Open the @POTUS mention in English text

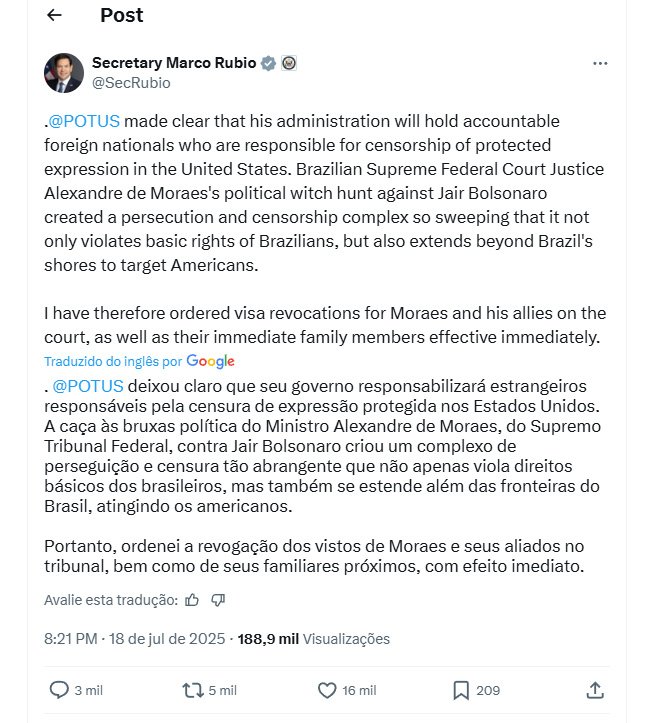pyautogui.click(x=84, y=121)
